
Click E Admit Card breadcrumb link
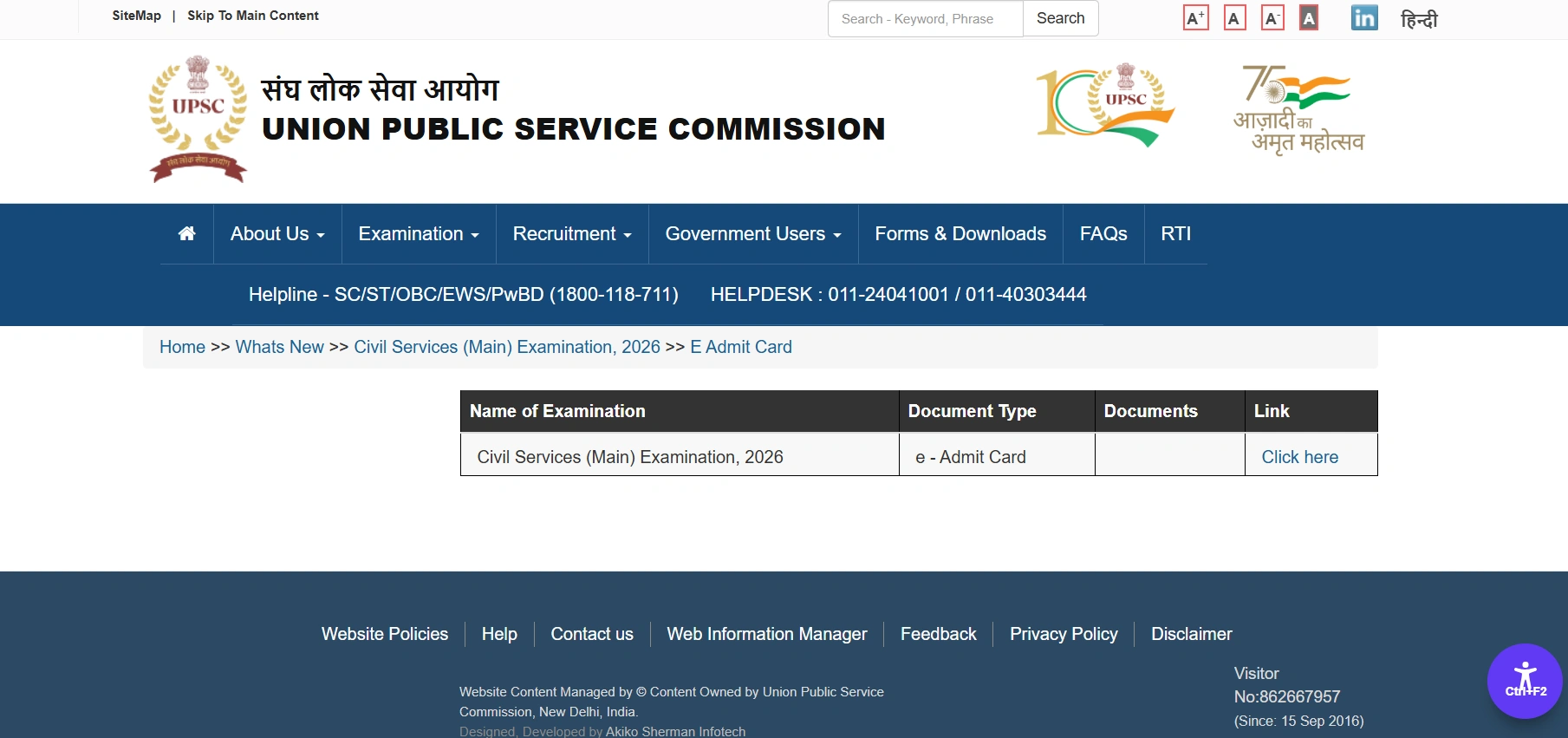tap(741, 347)
